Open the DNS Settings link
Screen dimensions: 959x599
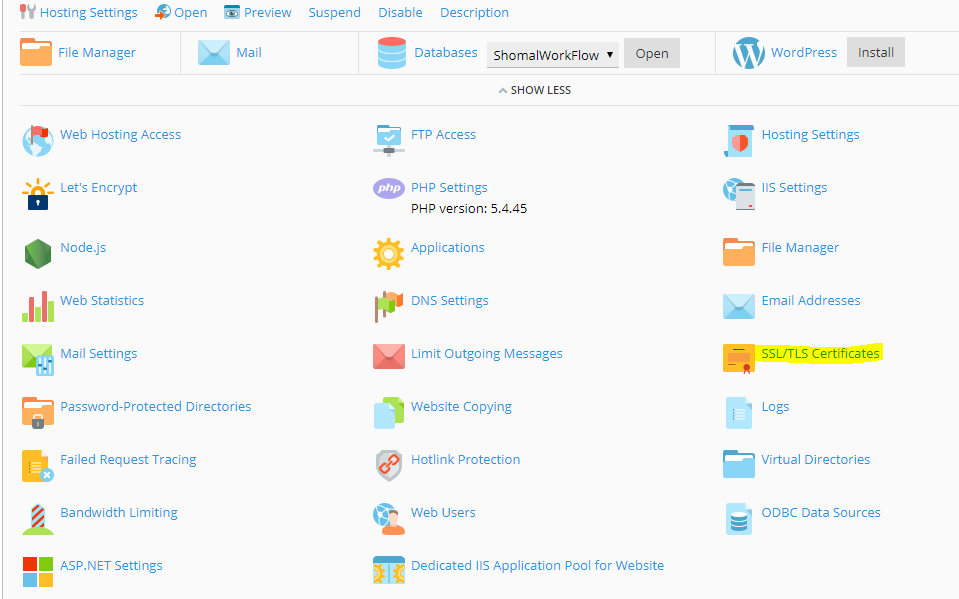pos(449,300)
